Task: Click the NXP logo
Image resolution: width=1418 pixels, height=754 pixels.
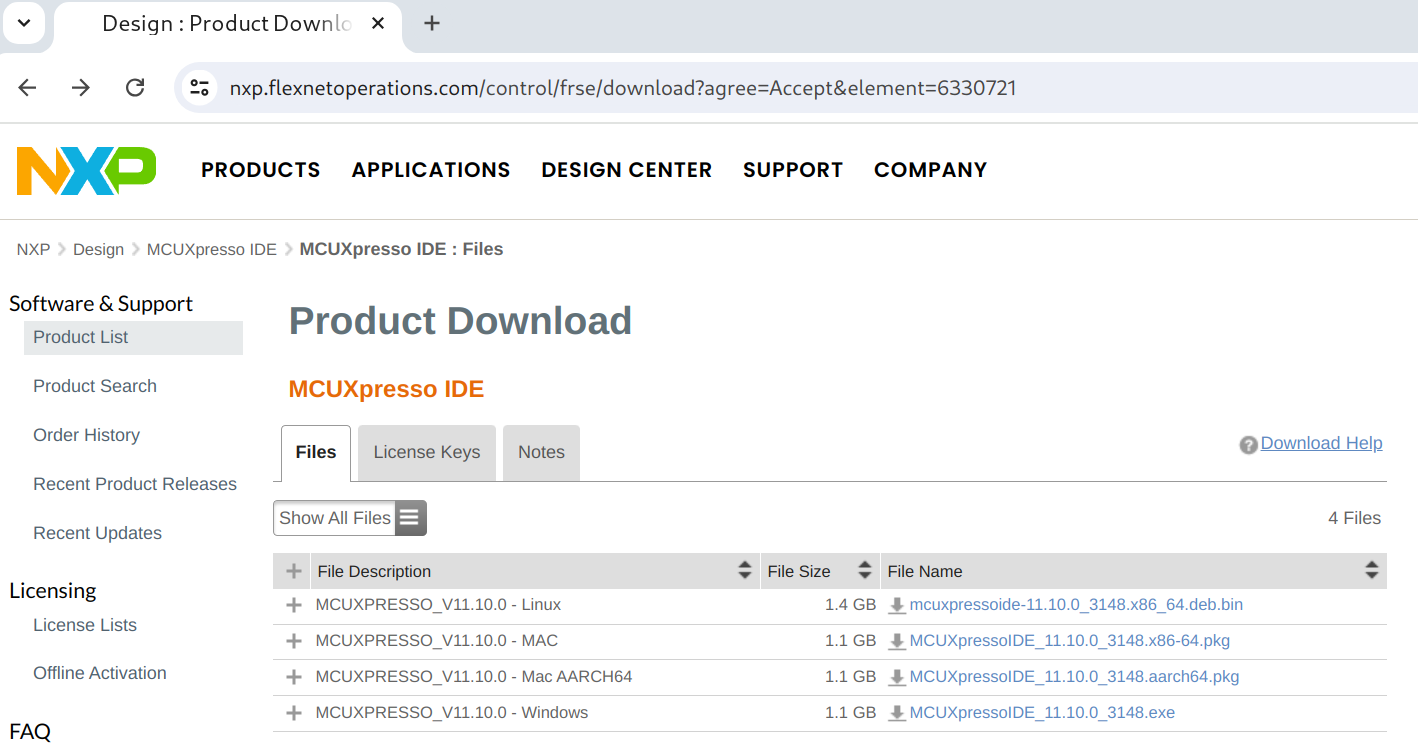Action: [x=86, y=171]
